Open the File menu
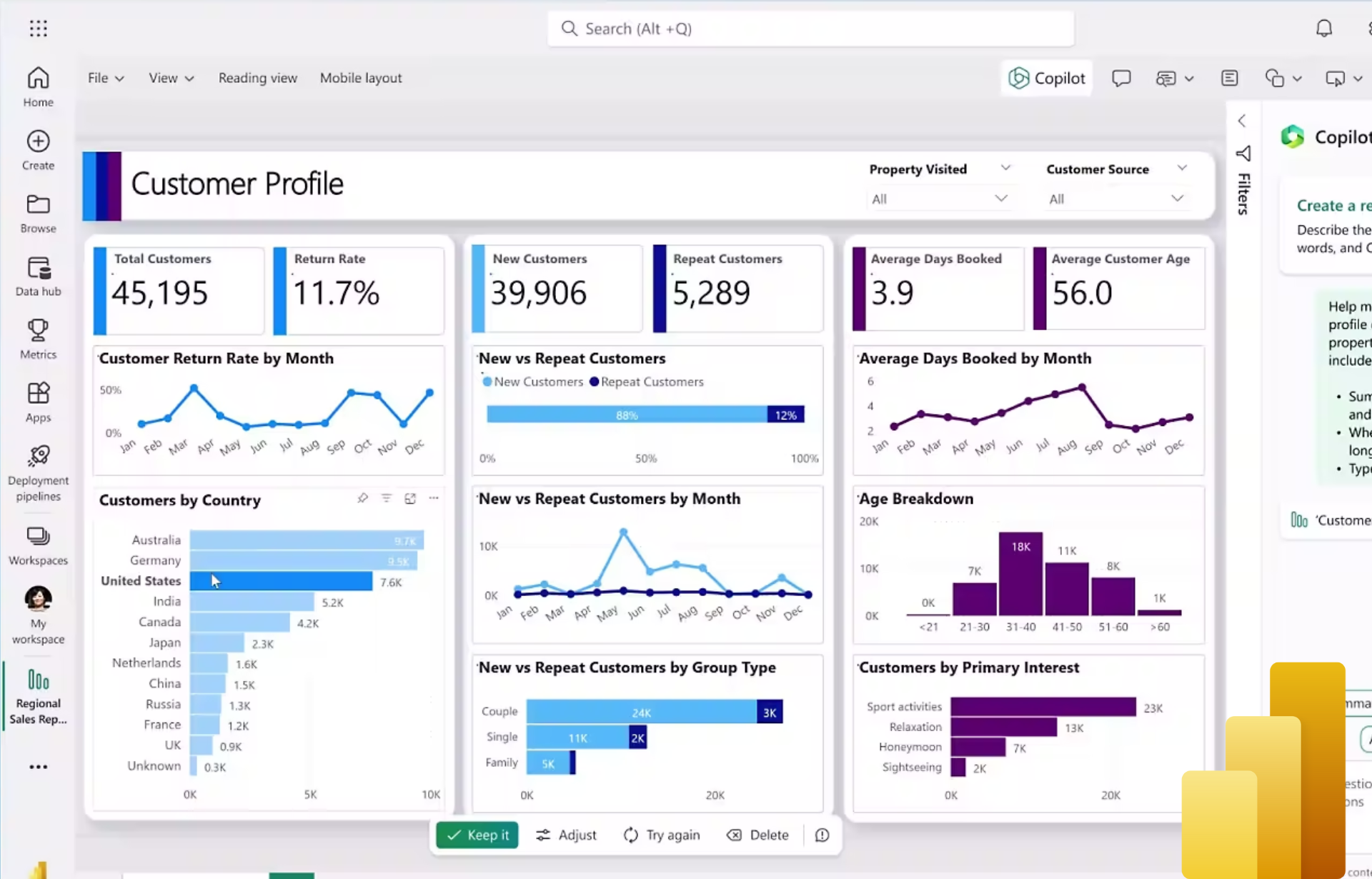 pos(105,78)
